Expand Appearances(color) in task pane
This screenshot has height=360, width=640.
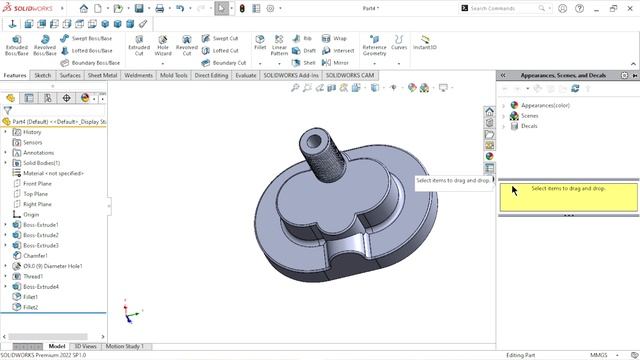coord(504,105)
